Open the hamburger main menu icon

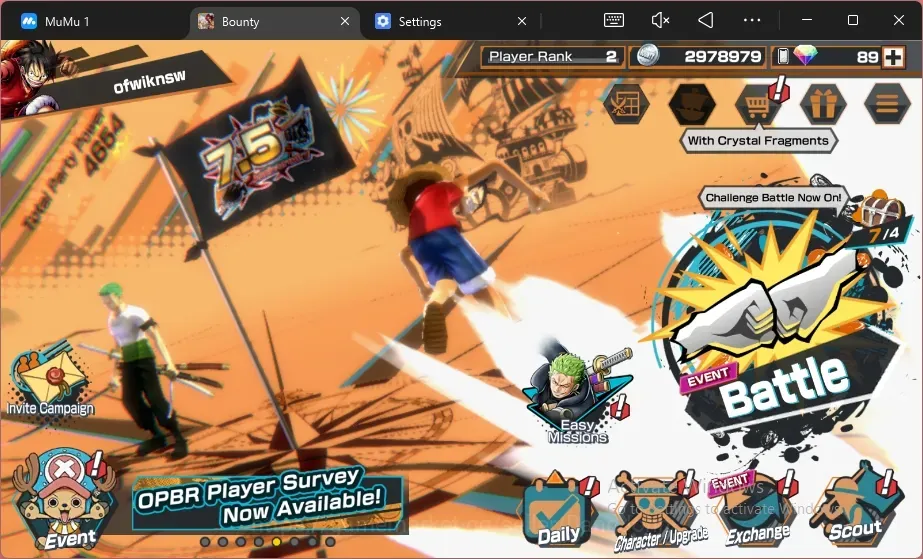(887, 105)
